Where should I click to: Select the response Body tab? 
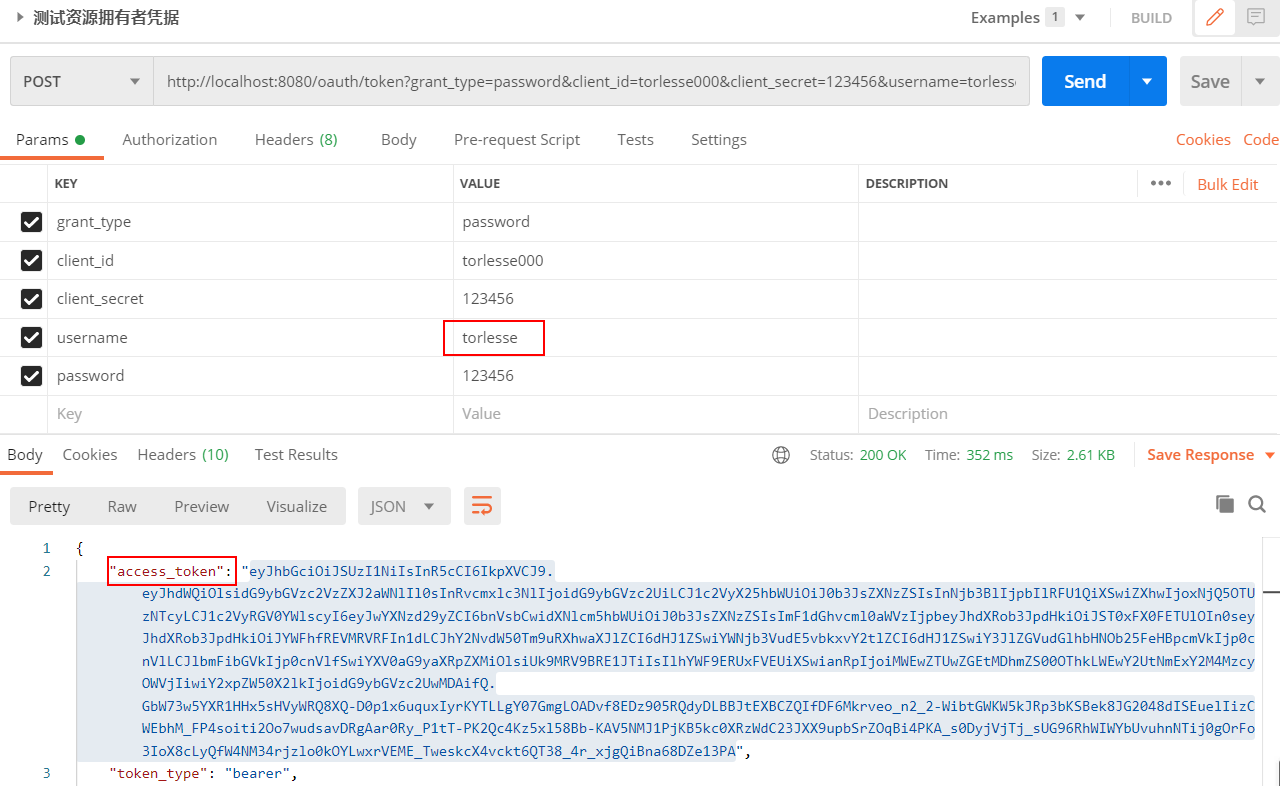point(25,455)
